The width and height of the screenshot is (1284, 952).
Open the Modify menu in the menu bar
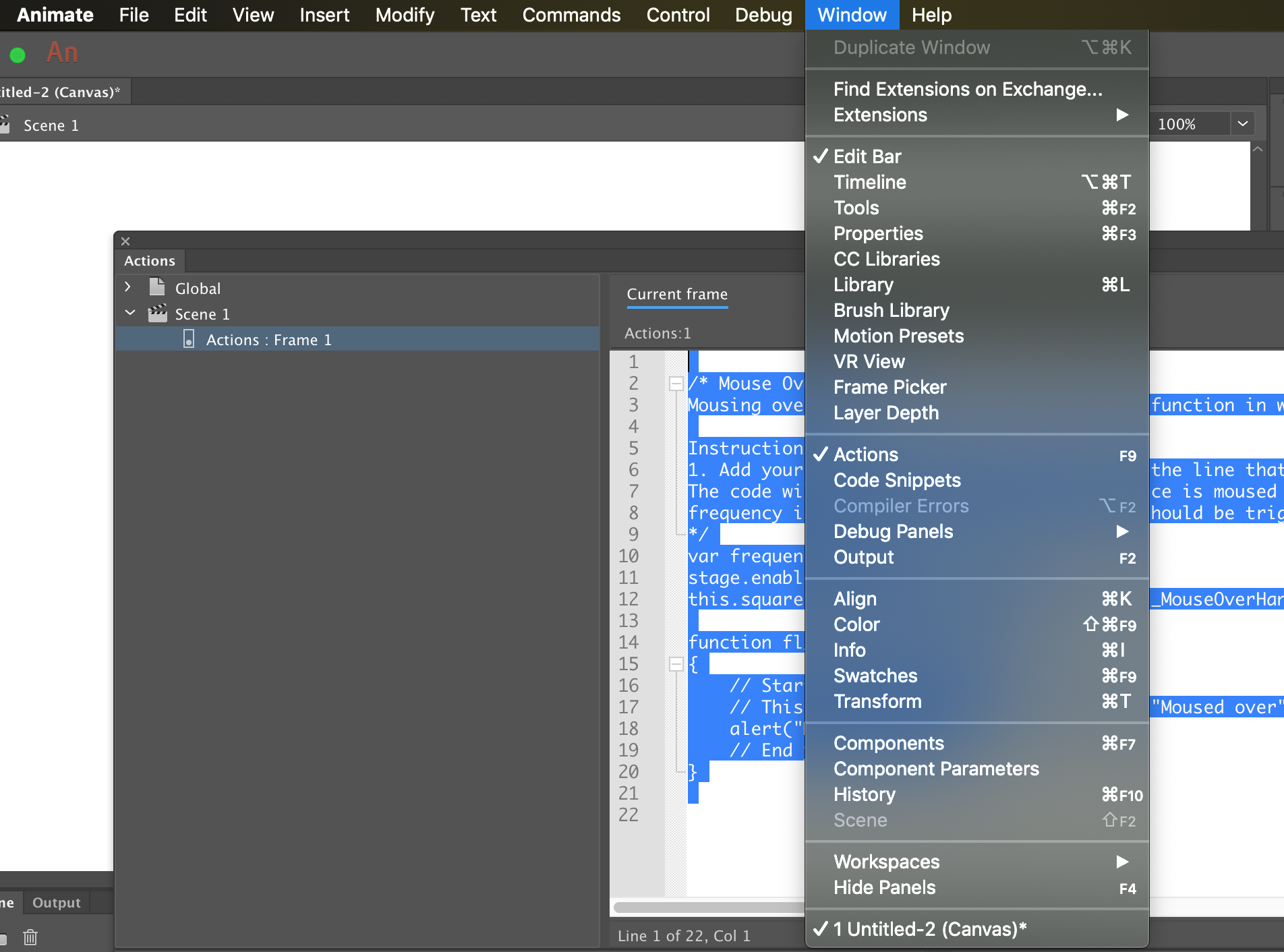coord(405,15)
